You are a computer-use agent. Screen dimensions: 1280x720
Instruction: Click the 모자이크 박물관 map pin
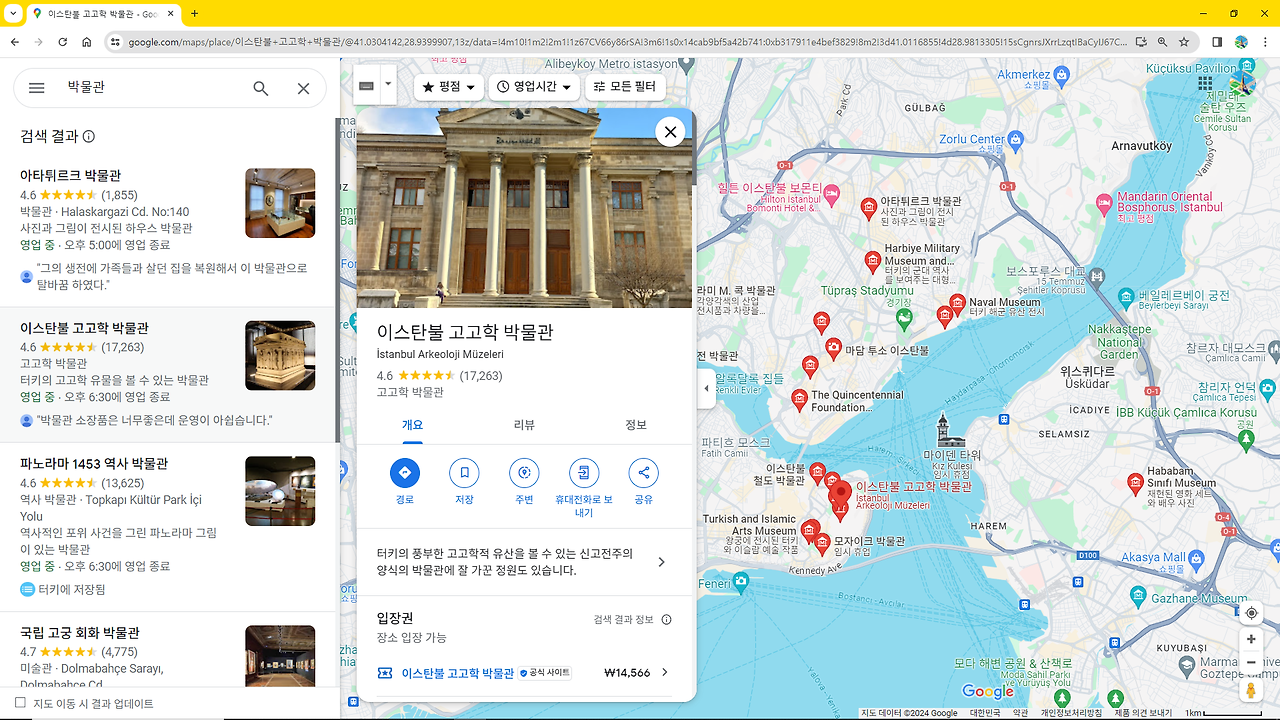tap(823, 543)
